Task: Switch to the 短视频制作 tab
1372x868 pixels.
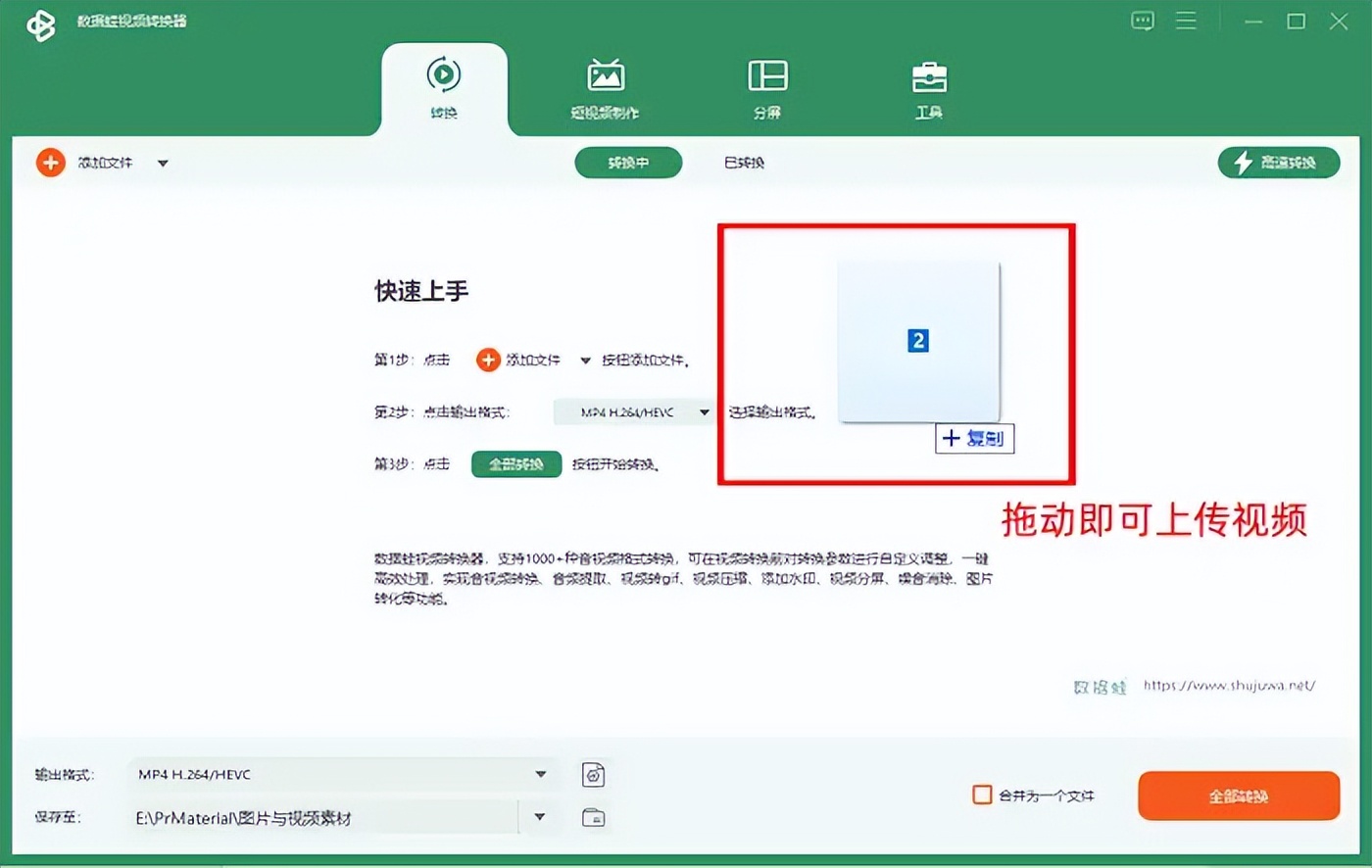Action: 605,88
